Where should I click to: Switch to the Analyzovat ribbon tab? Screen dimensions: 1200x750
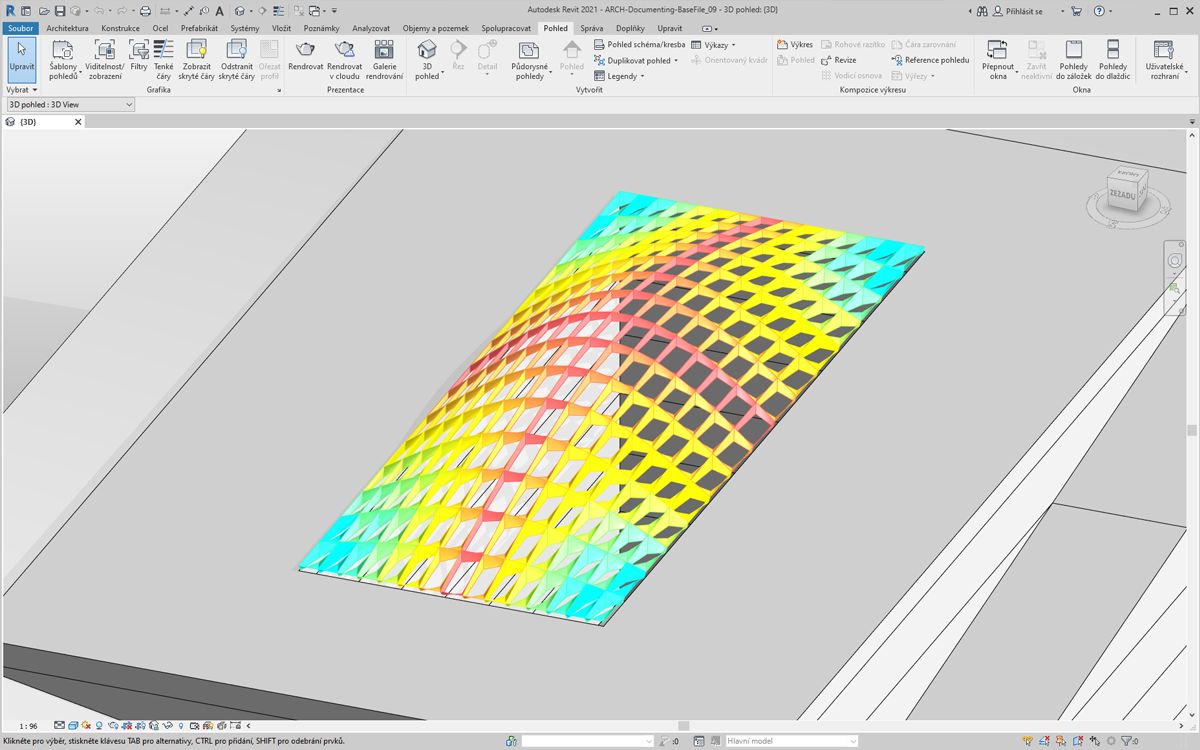pos(371,28)
